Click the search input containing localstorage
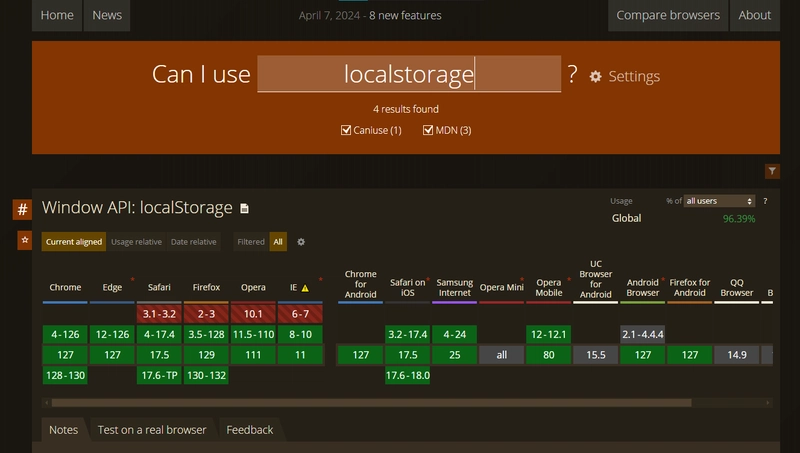The image size is (800, 453). [409, 74]
